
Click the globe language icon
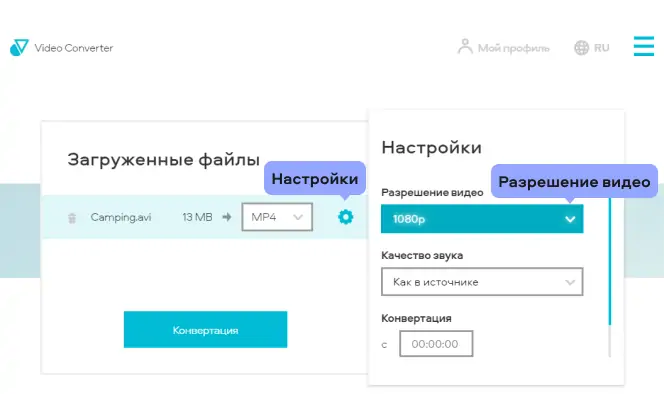[581, 48]
